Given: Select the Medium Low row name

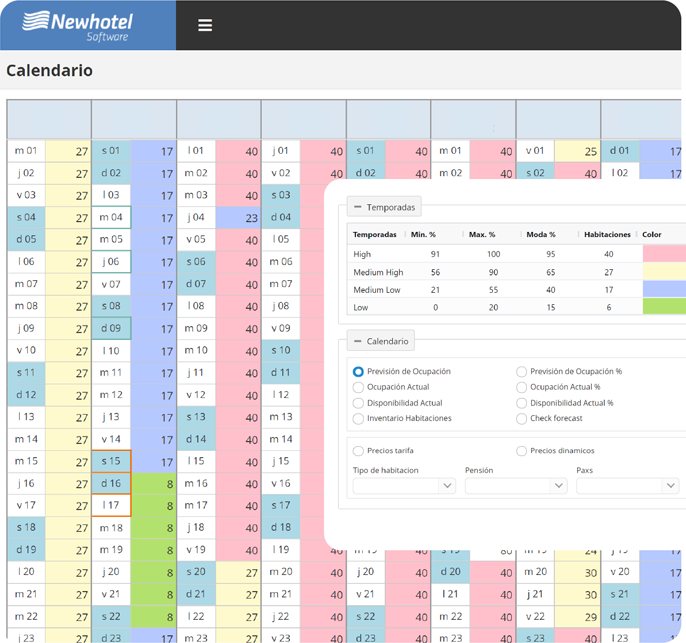Looking at the screenshot, I should pos(376,290).
